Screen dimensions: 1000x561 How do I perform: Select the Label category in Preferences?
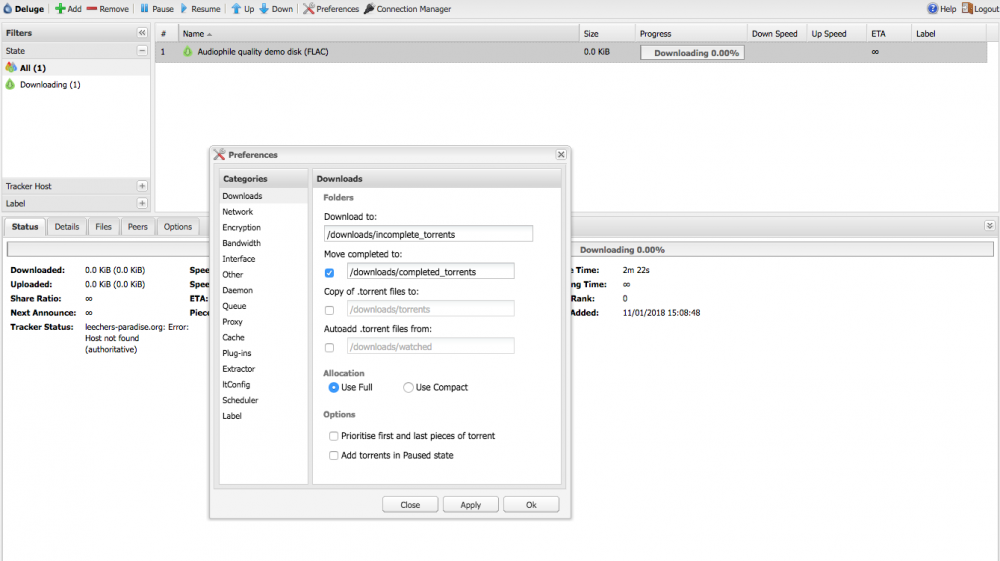pos(263,416)
